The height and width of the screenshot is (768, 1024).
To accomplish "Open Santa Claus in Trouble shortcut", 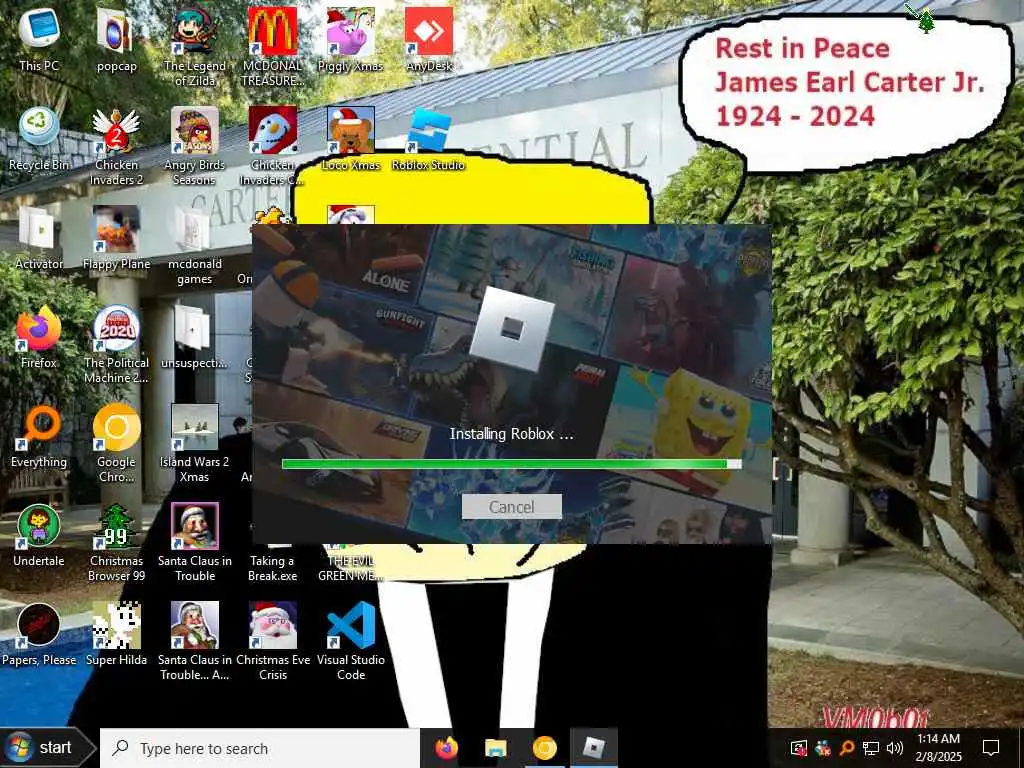I will pyautogui.click(x=195, y=543).
